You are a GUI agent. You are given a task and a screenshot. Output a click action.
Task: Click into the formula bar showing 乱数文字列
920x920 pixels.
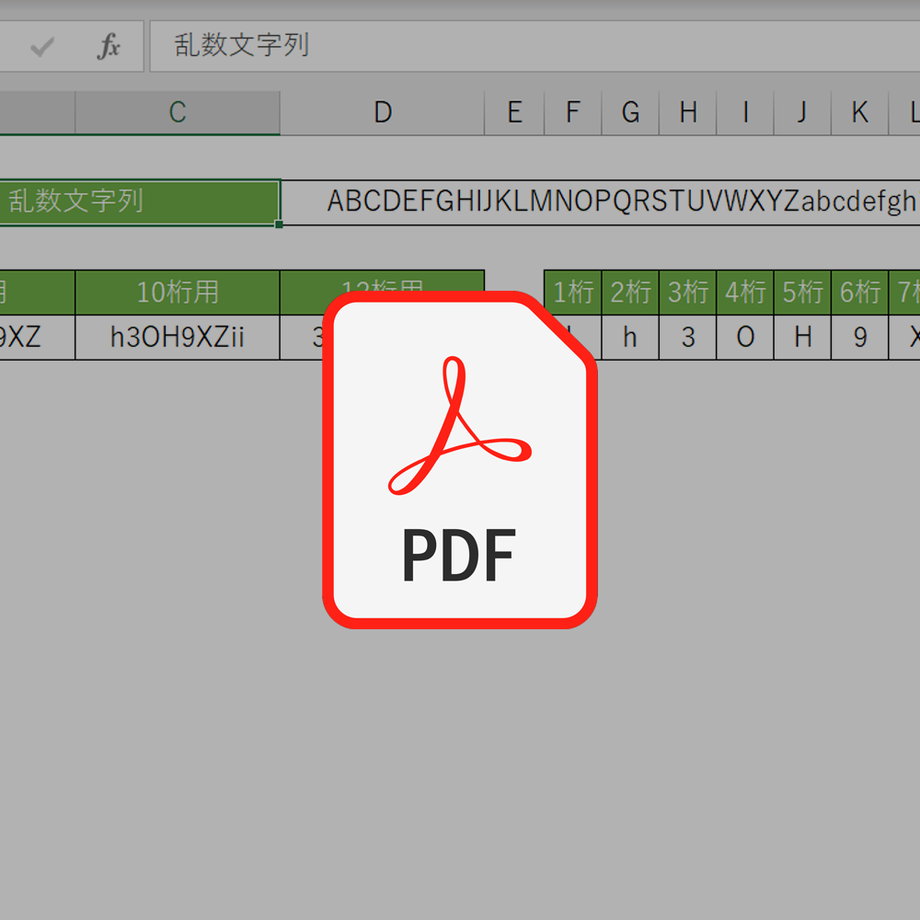535,46
